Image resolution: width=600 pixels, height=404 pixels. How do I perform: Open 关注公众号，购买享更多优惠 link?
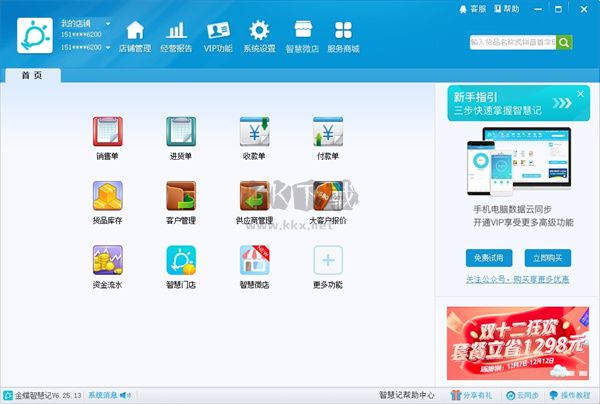pos(517,280)
